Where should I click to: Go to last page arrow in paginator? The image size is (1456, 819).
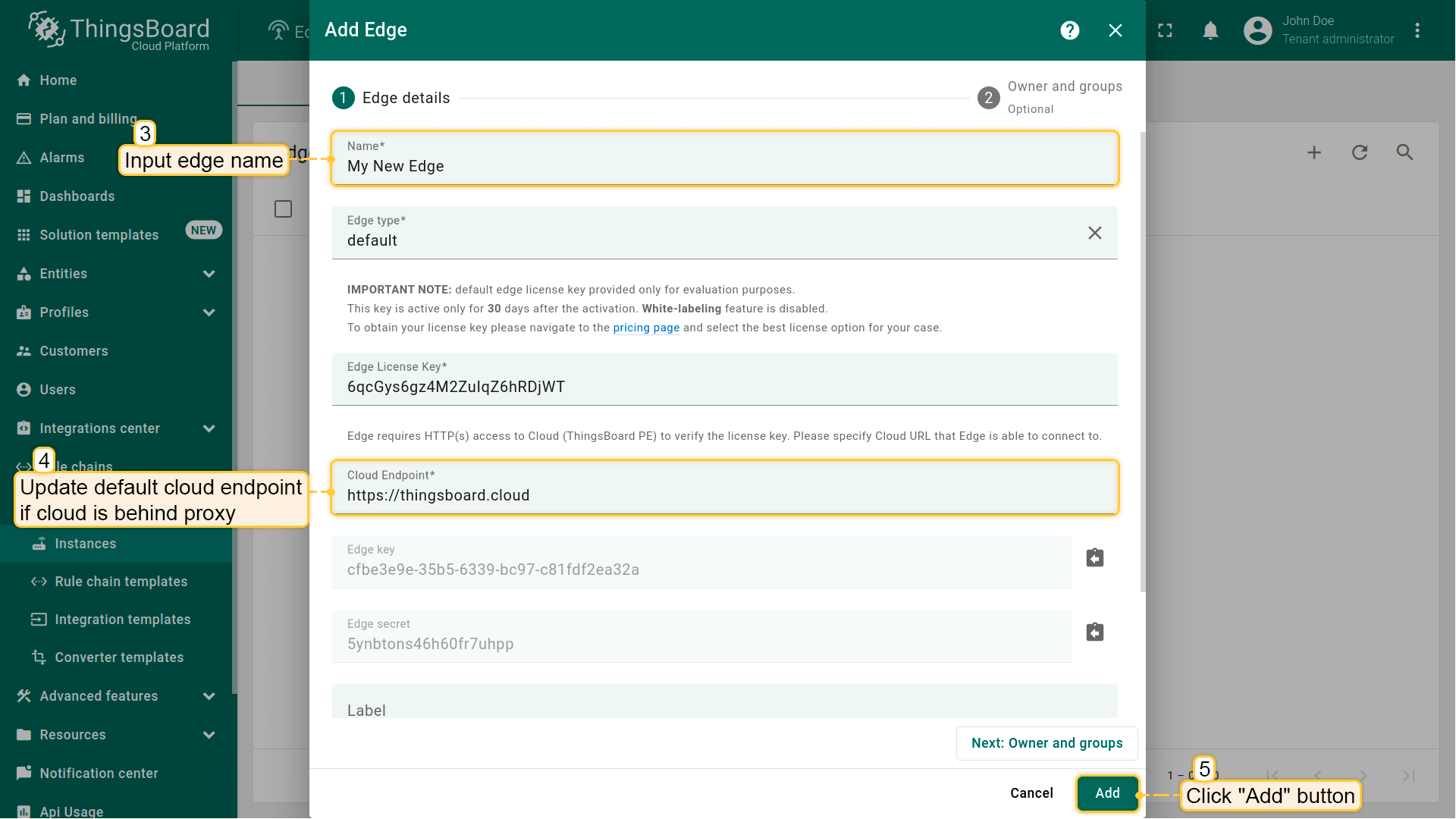(x=1409, y=776)
